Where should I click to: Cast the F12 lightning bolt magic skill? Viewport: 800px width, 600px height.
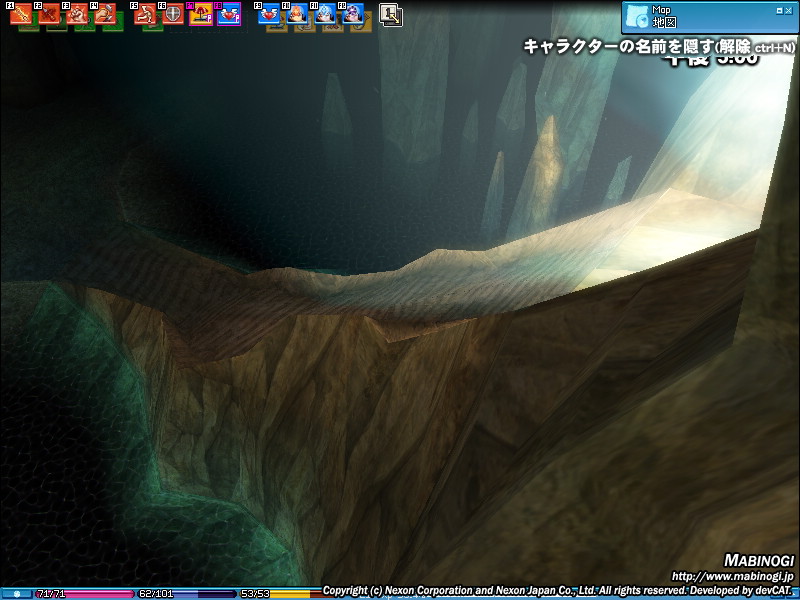coord(353,14)
